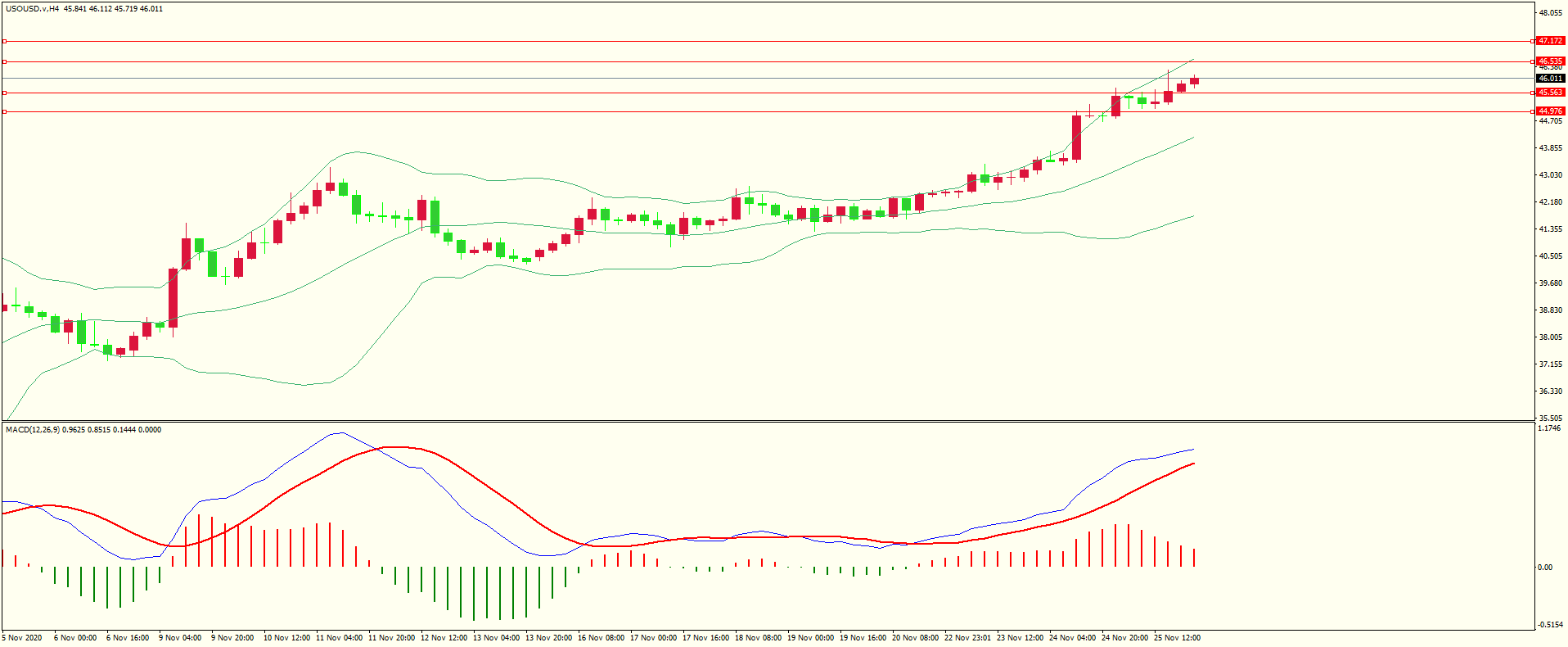Click the 25 Nov 12:00 time label
Image resolution: width=1568 pixels, height=647 pixels.
tap(1177, 638)
